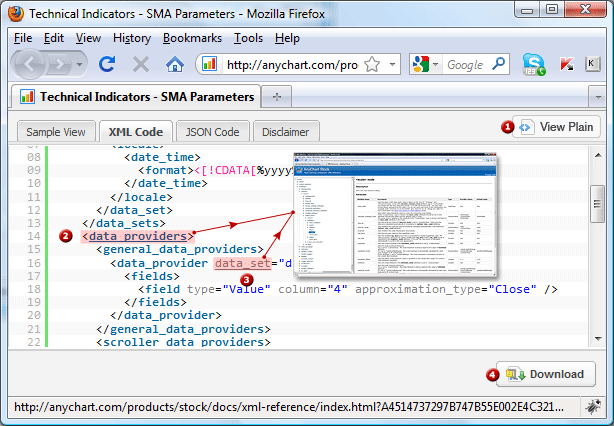
Task: Reload the page with the Refresh icon
Action: (x=107, y=64)
